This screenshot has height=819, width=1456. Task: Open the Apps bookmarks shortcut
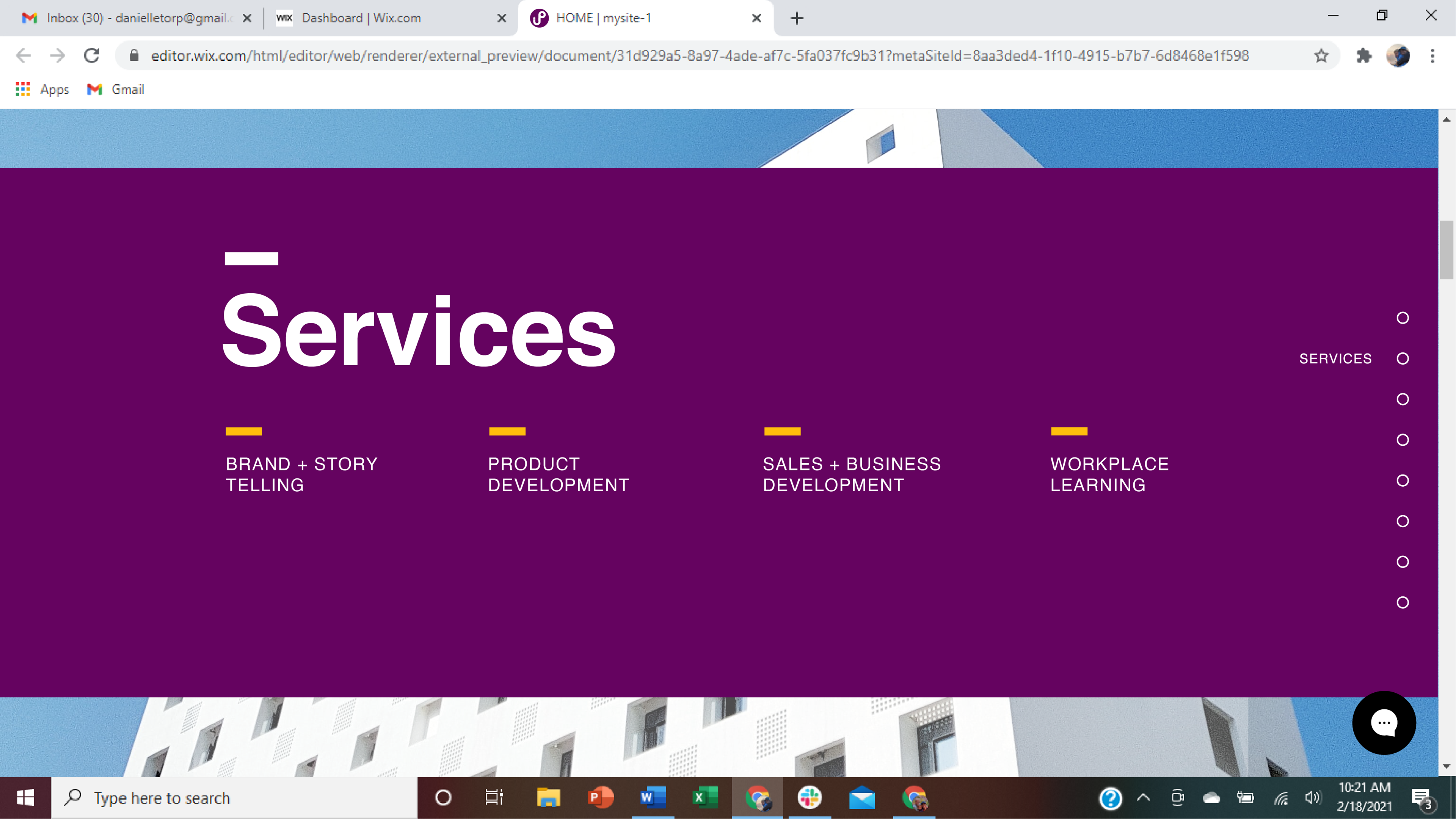click(43, 90)
